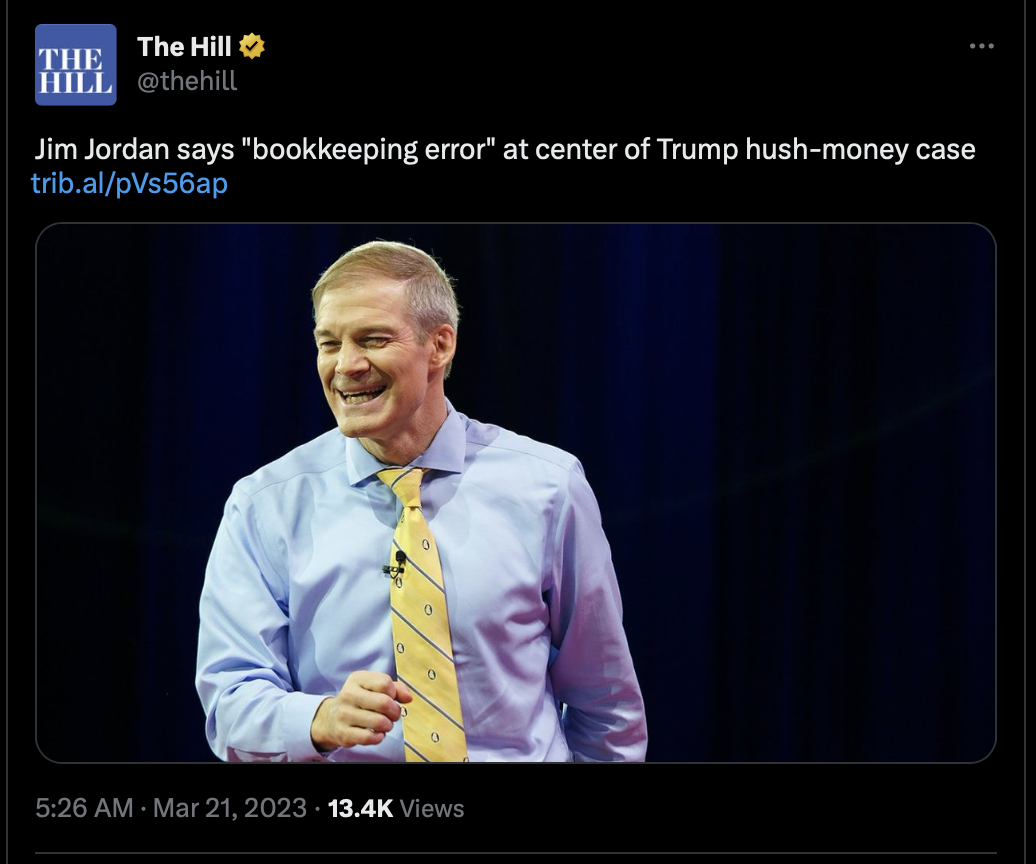Image resolution: width=1036 pixels, height=864 pixels.
Task: Open the three-dot more options menu
Action: [x=981, y=46]
